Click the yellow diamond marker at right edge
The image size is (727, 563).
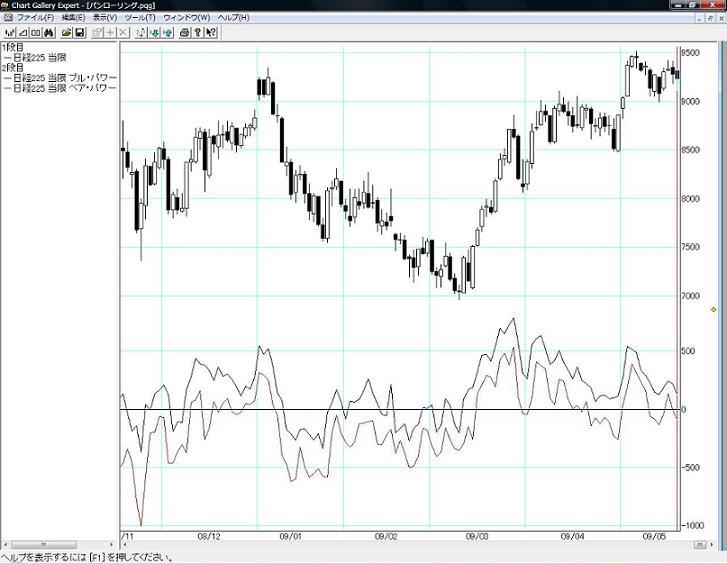tap(713, 310)
